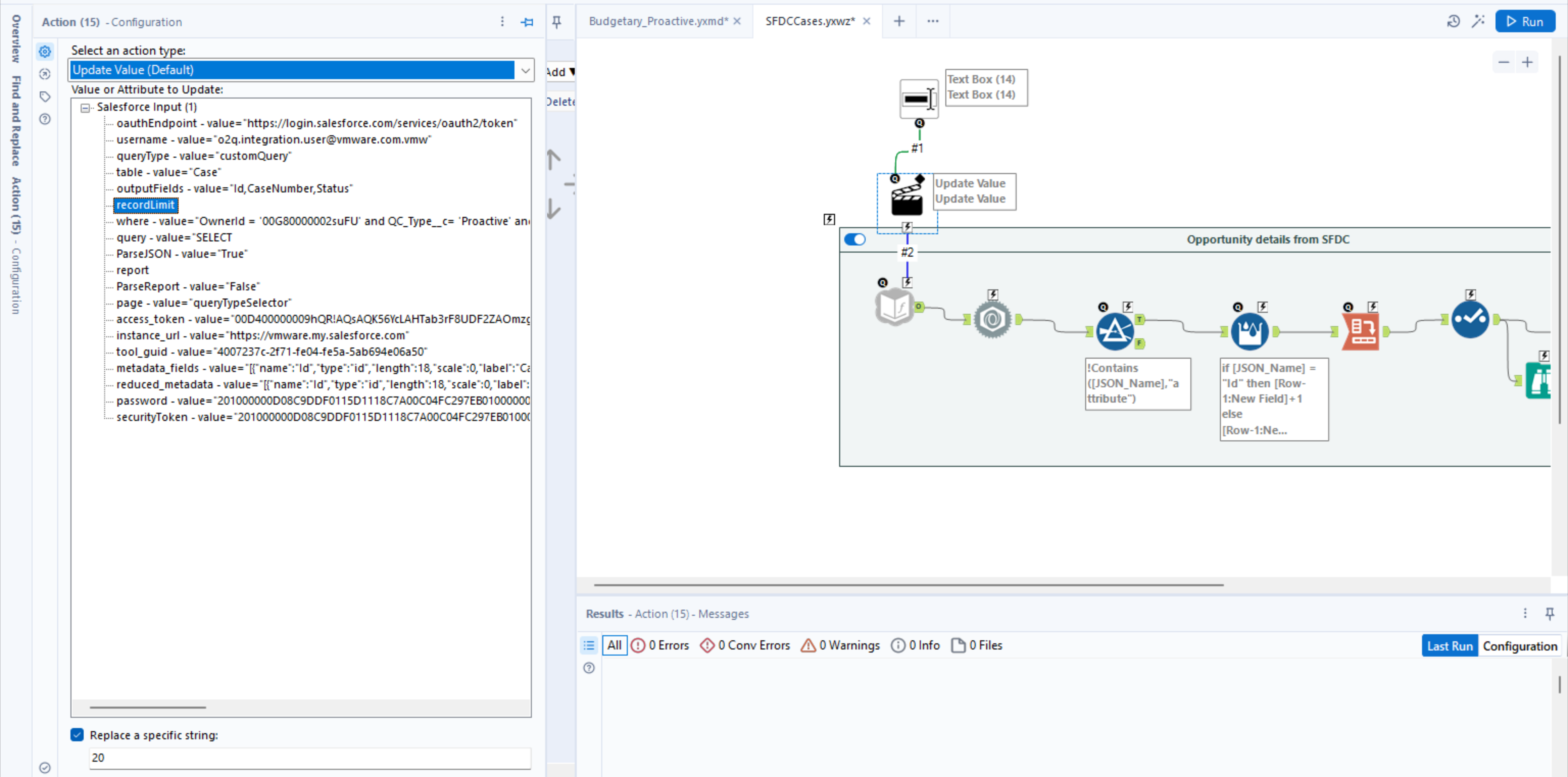Click the replace string input field
This screenshot has width=1568, height=777.
pyautogui.click(x=309, y=758)
